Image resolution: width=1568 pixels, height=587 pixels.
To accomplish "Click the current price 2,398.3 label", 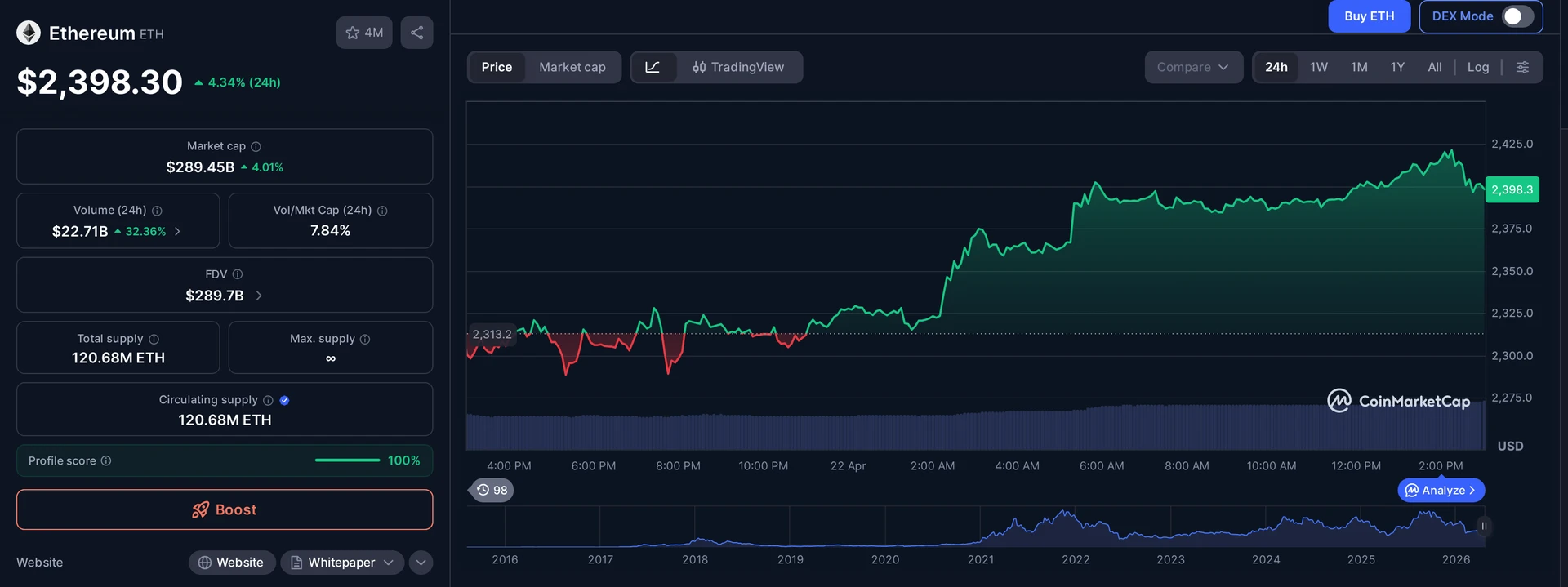I will coord(1512,189).
